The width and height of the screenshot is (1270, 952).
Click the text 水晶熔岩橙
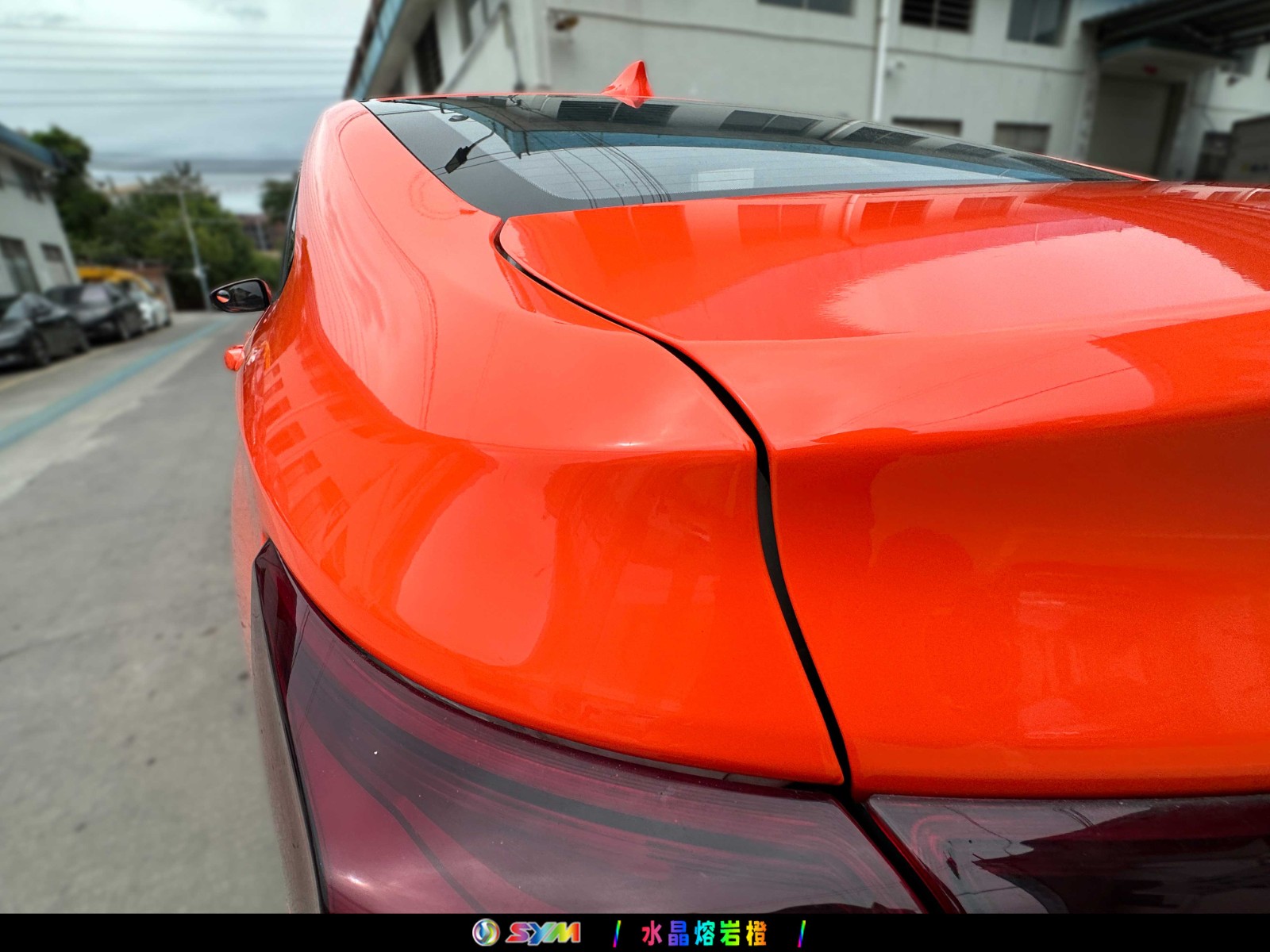click(x=704, y=933)
